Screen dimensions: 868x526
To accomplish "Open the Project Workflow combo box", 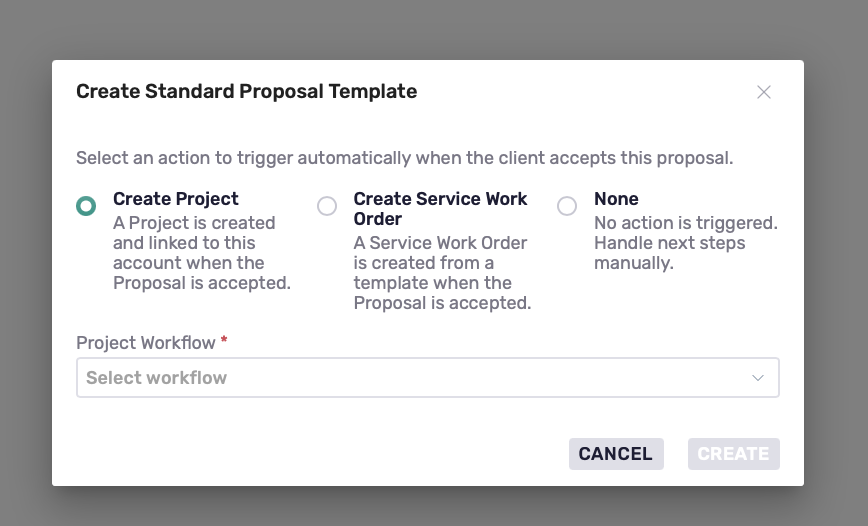I will [428, 378].
